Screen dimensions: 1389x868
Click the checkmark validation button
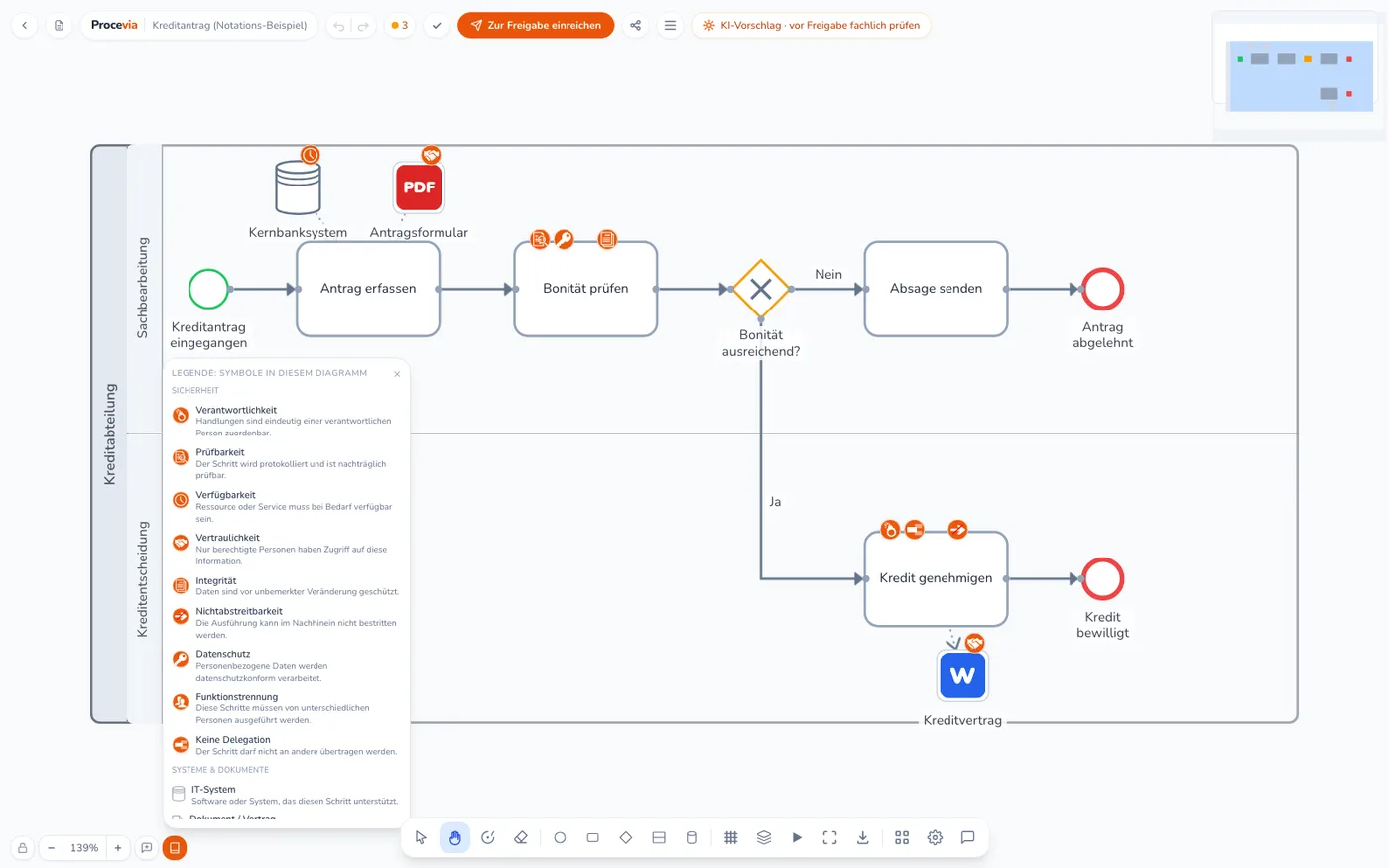(x=437, y=25)
